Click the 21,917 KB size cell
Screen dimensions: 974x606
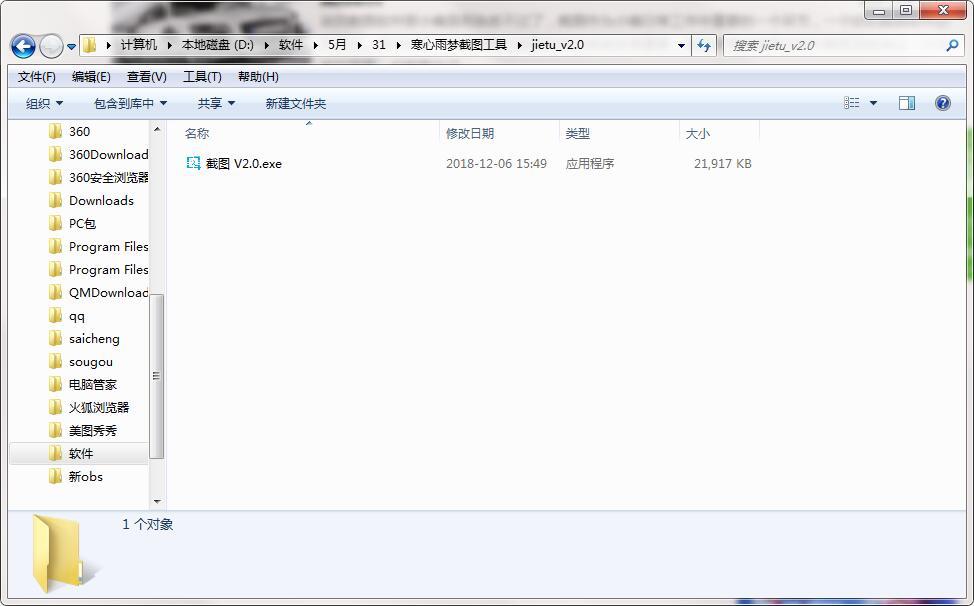722,163
